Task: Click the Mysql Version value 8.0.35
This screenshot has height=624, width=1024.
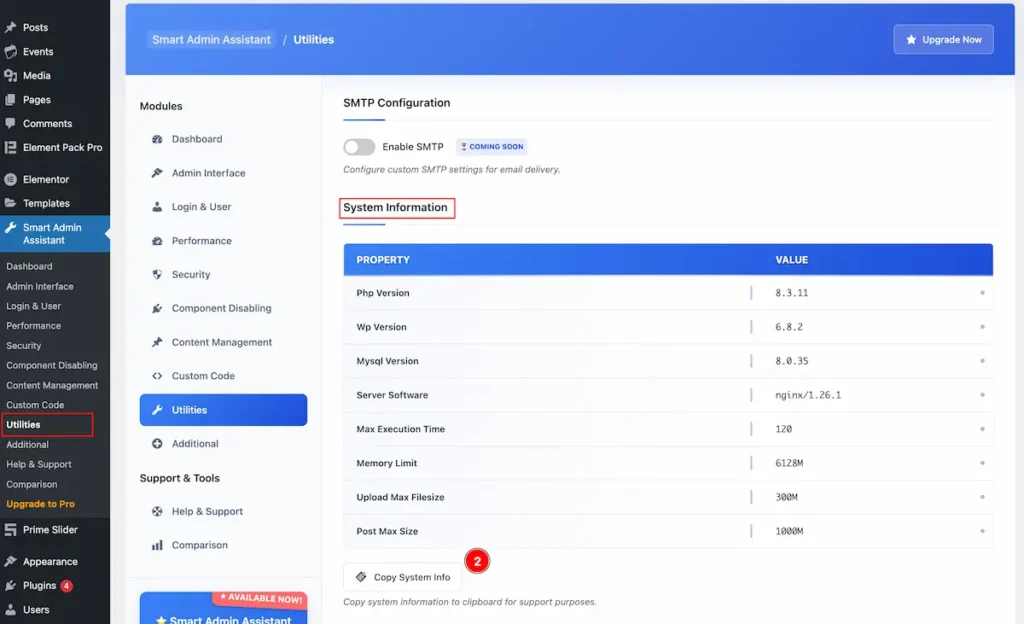Action: [x=792, y=361]
